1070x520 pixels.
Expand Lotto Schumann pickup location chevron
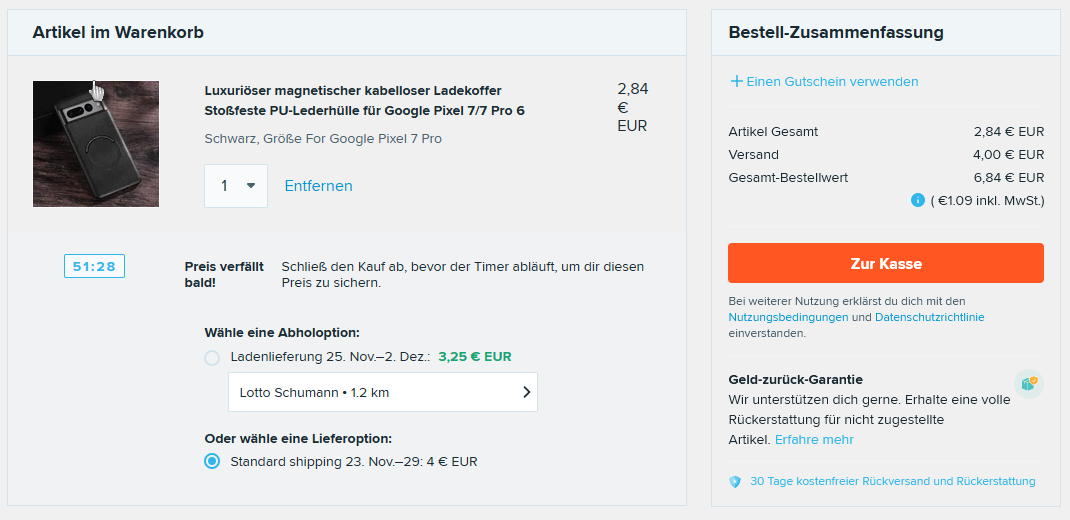pyautogui.click(x=526, y=393)
